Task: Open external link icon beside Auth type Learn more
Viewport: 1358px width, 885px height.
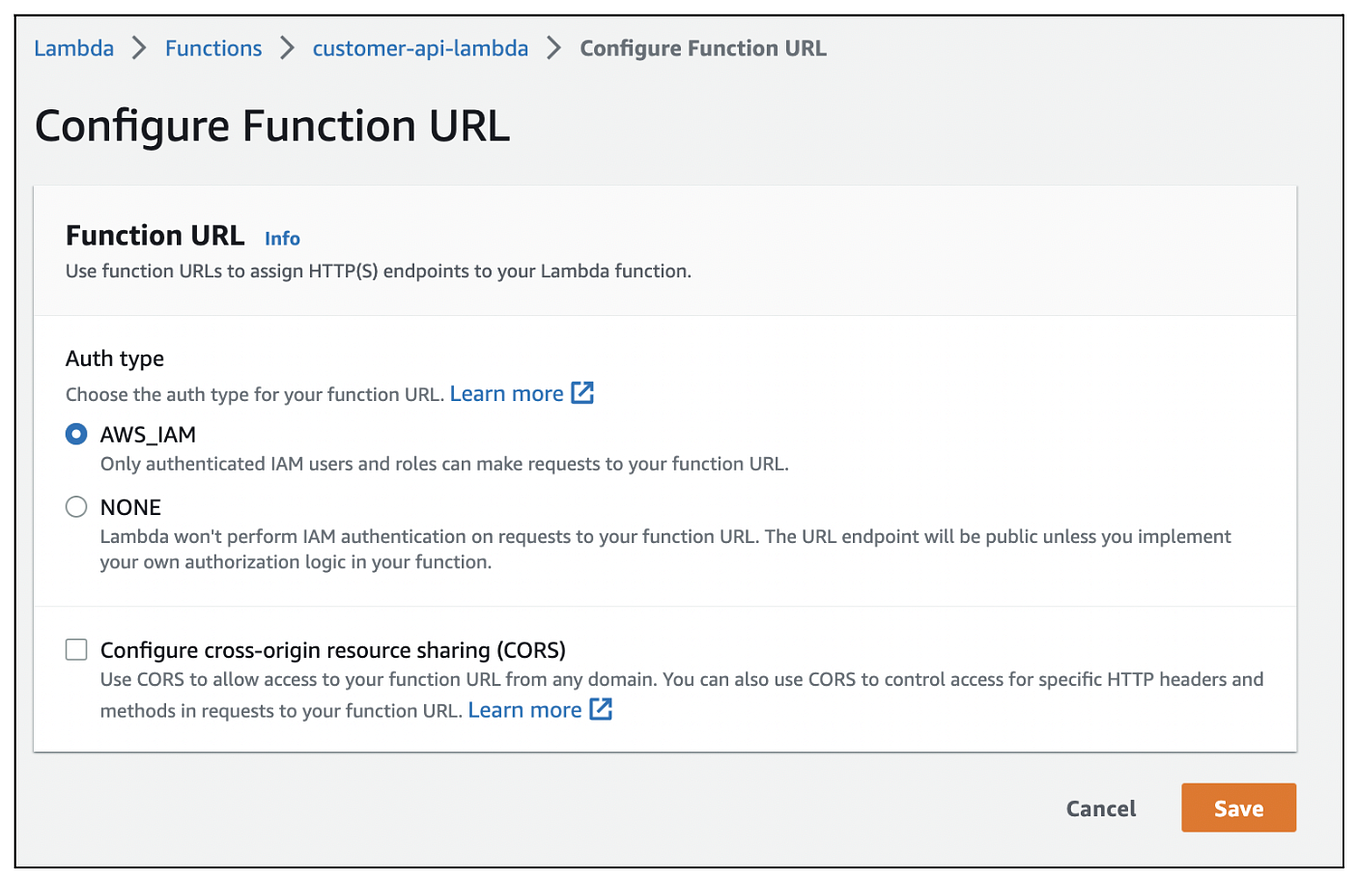Action: [x=582, y=393]
